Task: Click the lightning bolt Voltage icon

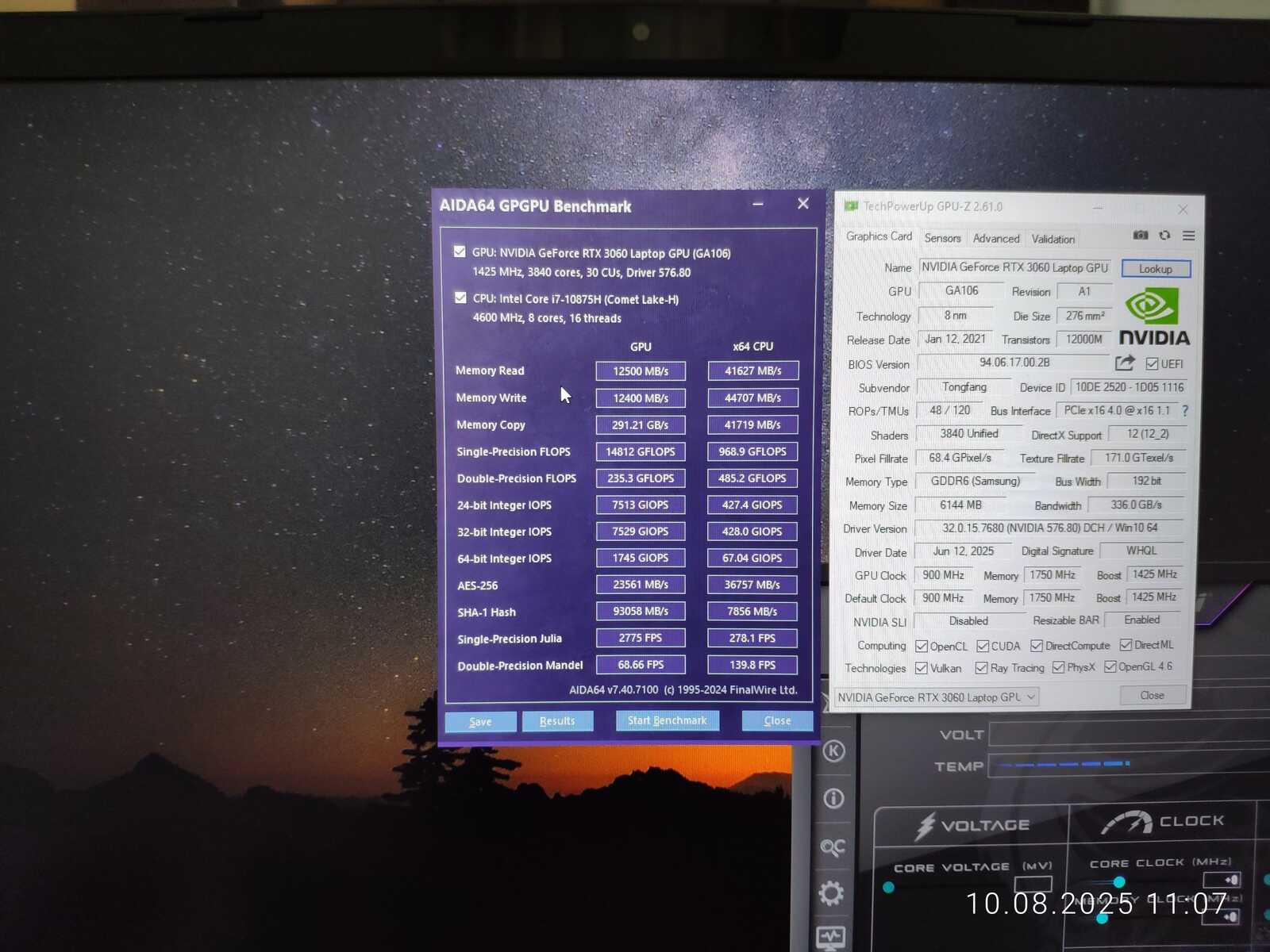Action: pyautogui.click(x=925, y=826)
